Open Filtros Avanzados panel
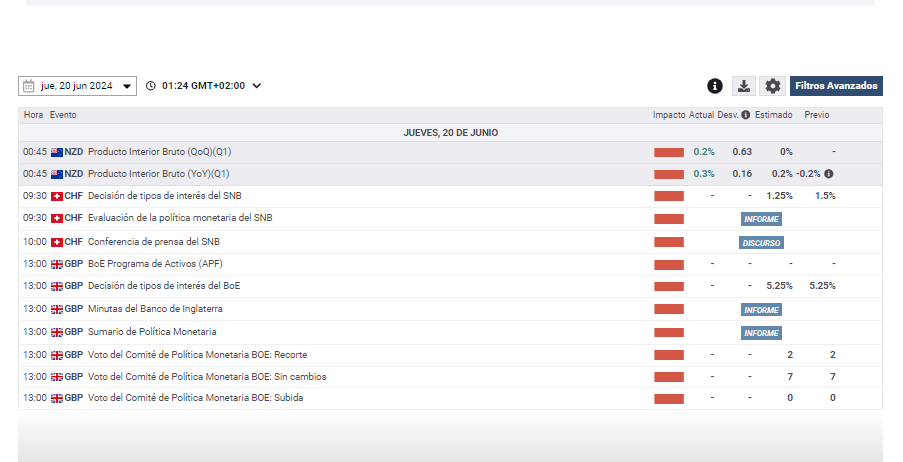This screenshot has width=903, height=462. pyautogui.click(x=836, y=86)
